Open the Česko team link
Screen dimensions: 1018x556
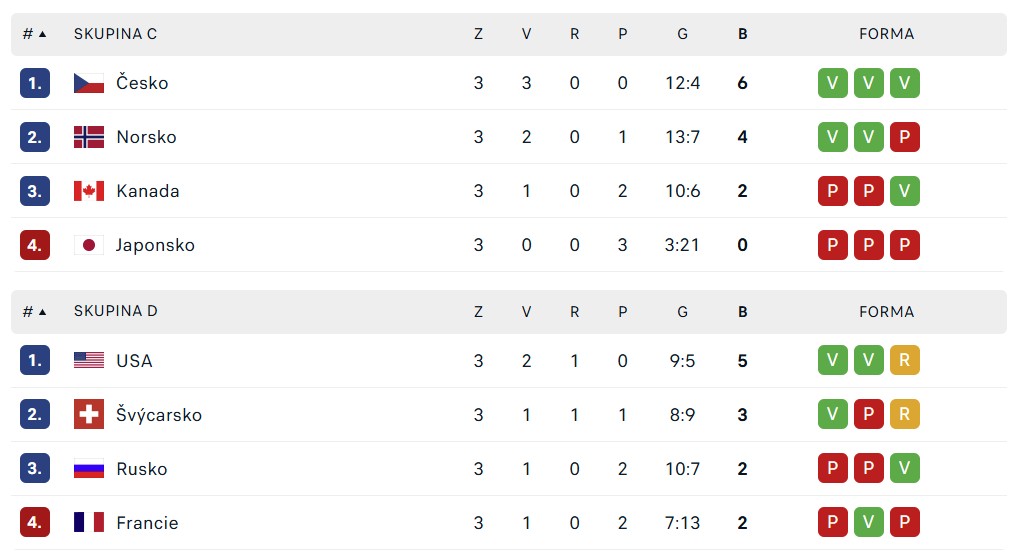click(142, 83)
